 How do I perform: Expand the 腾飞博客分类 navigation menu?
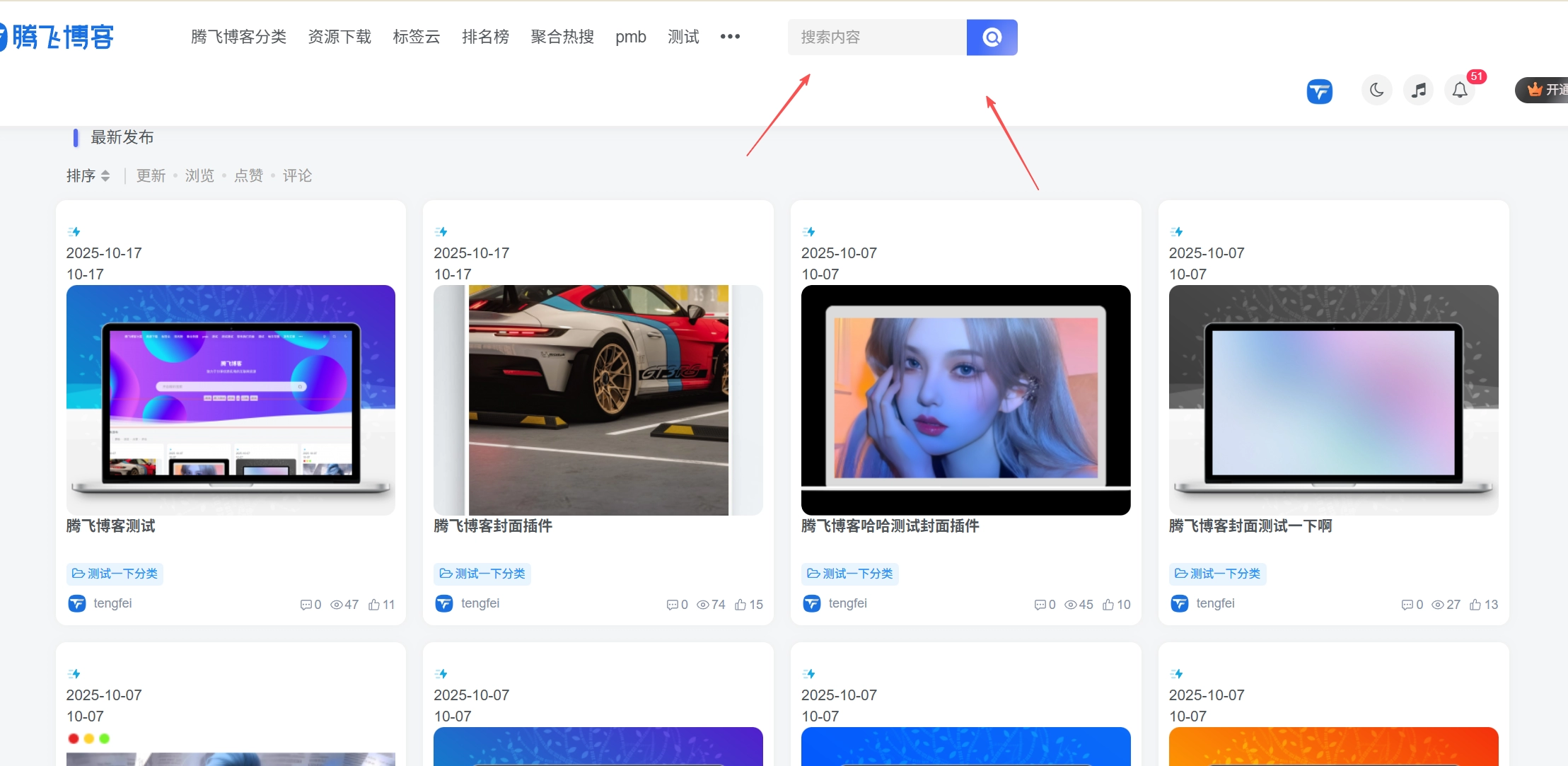coord(238,37)
